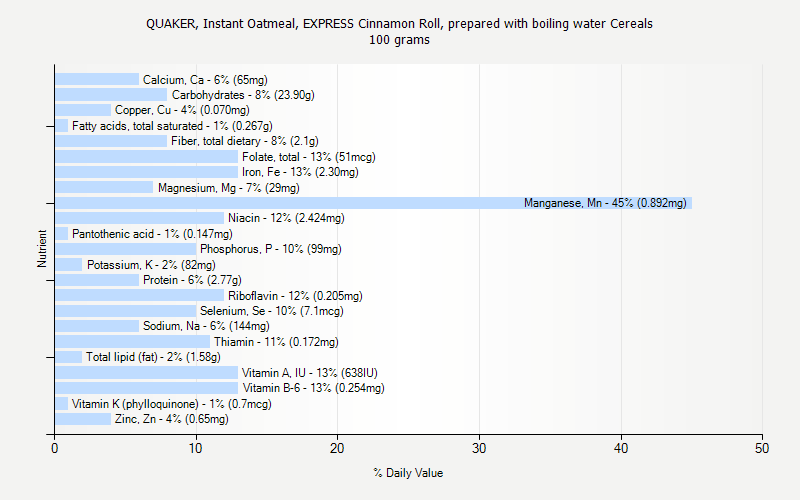Click the Magnesium, Mg - 7% label
The height and width of the screenshot is (500, 800).
point(229,188)
